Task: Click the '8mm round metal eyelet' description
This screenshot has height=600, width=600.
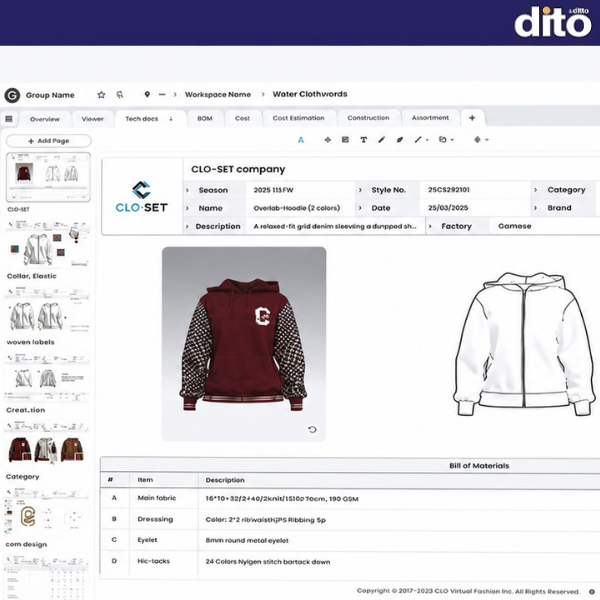Action: coord(247,540)
